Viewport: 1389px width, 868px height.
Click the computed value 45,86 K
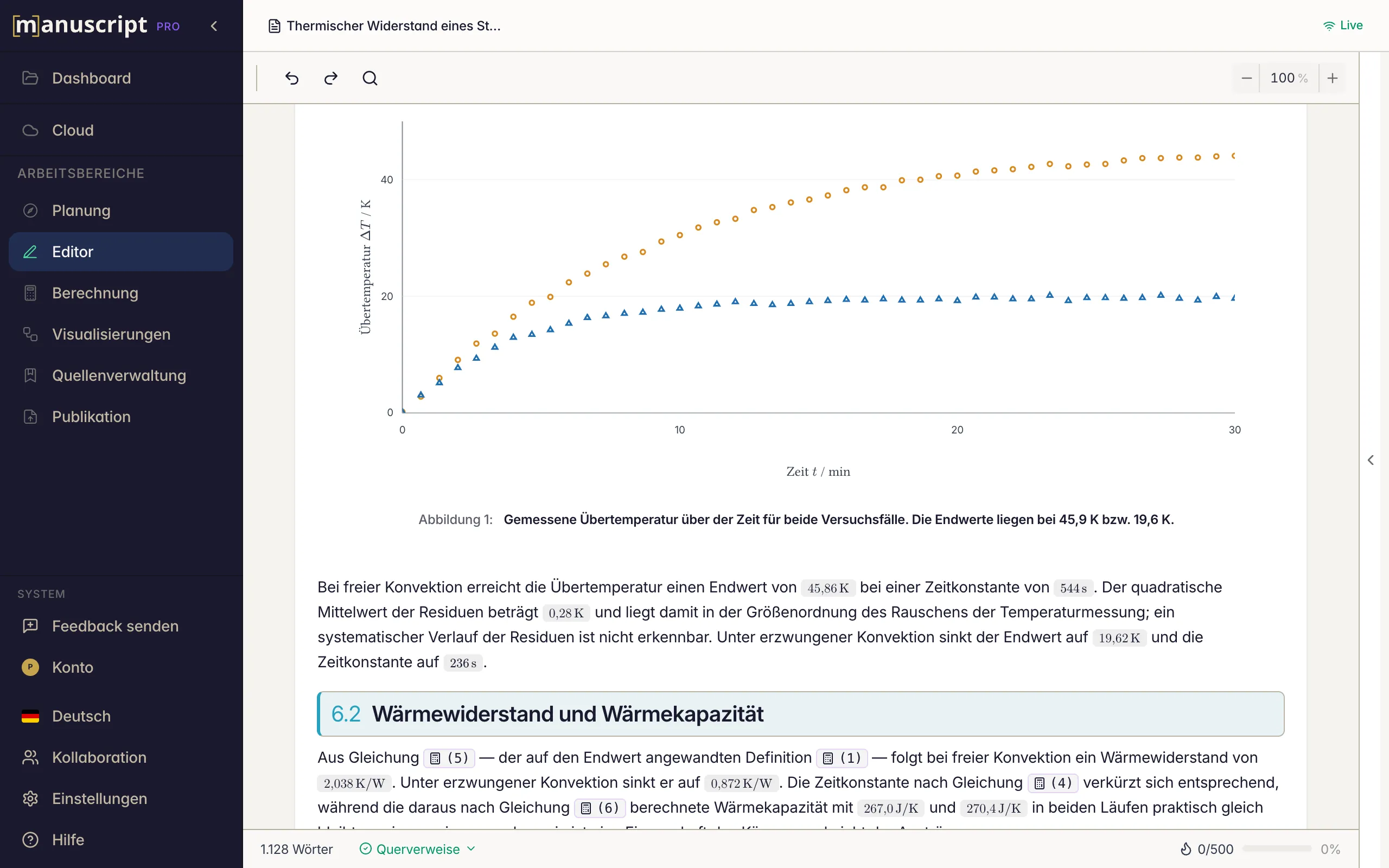click(x=828, y=588)
